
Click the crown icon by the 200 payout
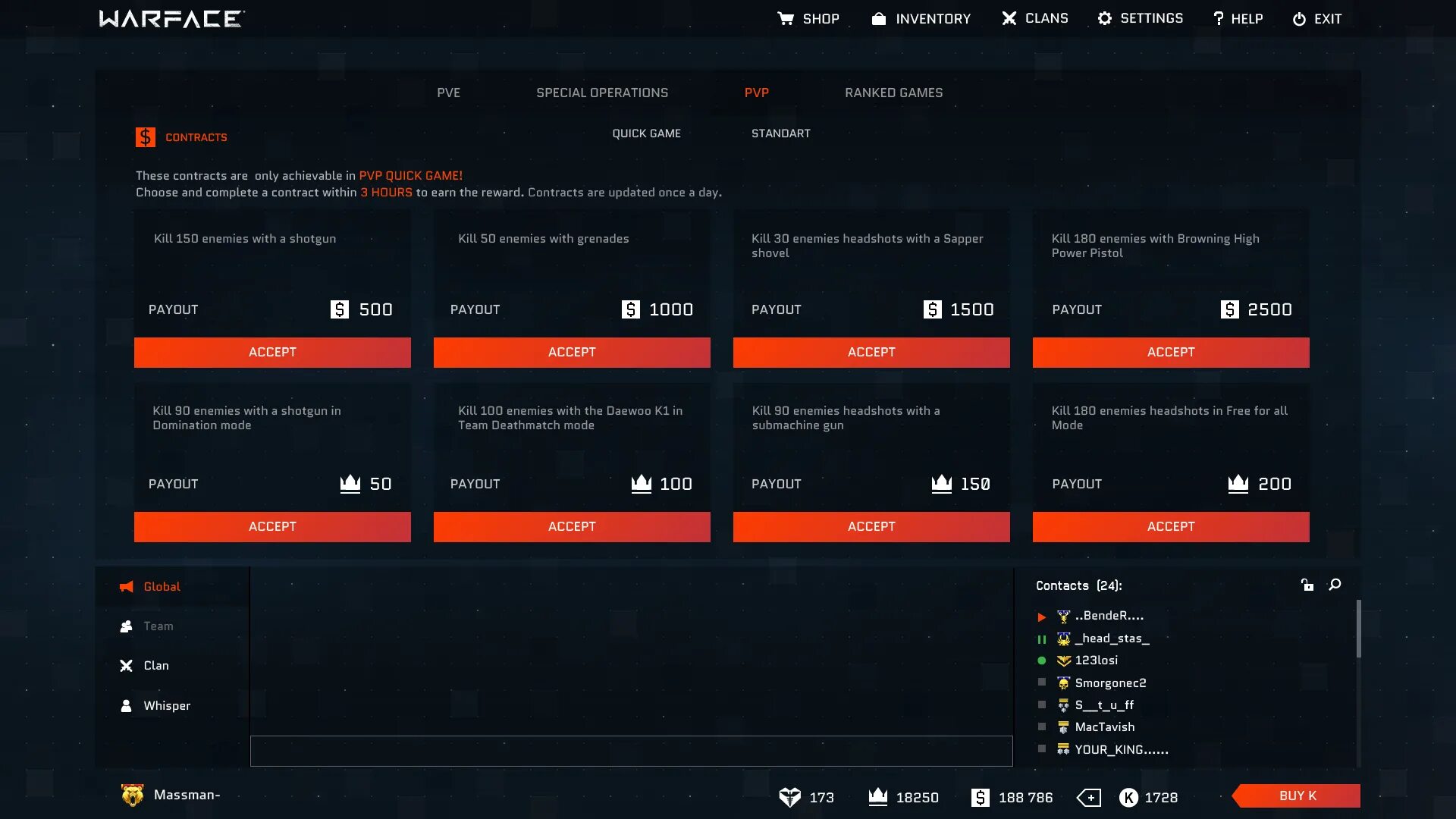[x=1238, y=483]
